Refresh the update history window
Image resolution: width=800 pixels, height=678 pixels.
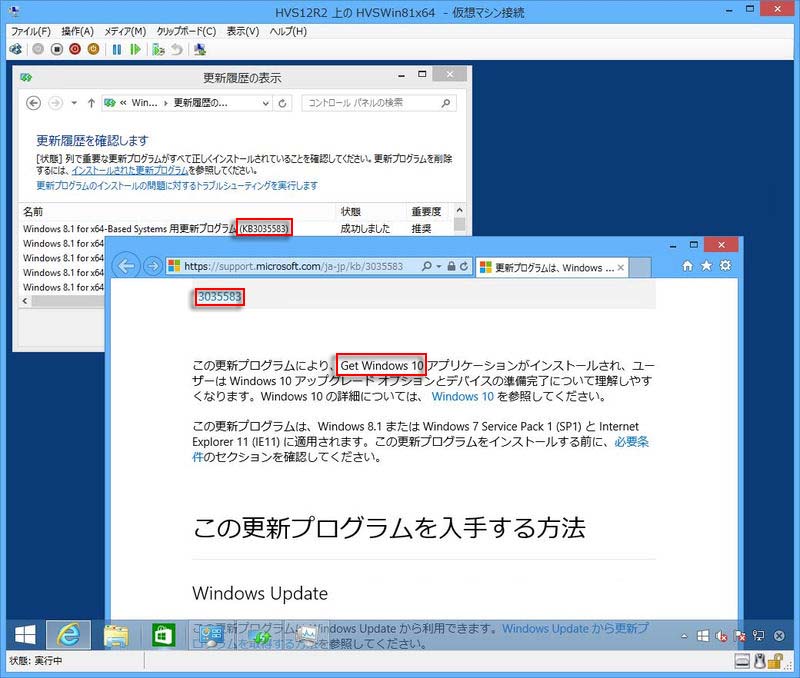tap(282, 103)
